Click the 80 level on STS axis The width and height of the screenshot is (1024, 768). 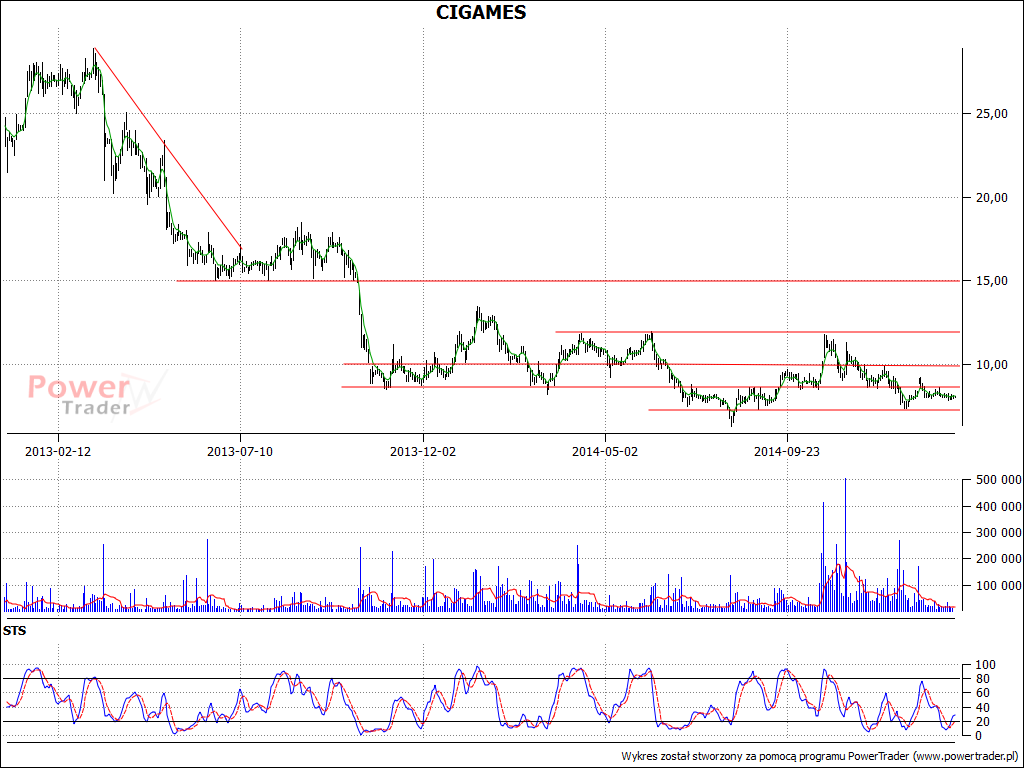coord(984,679)
